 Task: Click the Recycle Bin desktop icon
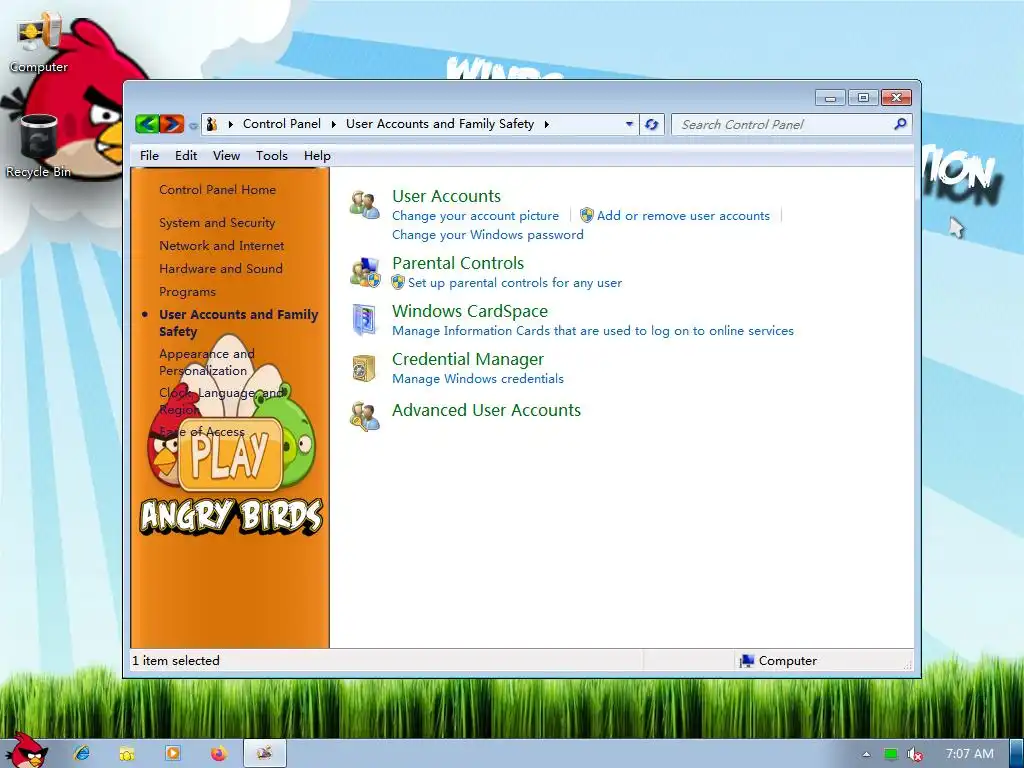coord(39,146)
